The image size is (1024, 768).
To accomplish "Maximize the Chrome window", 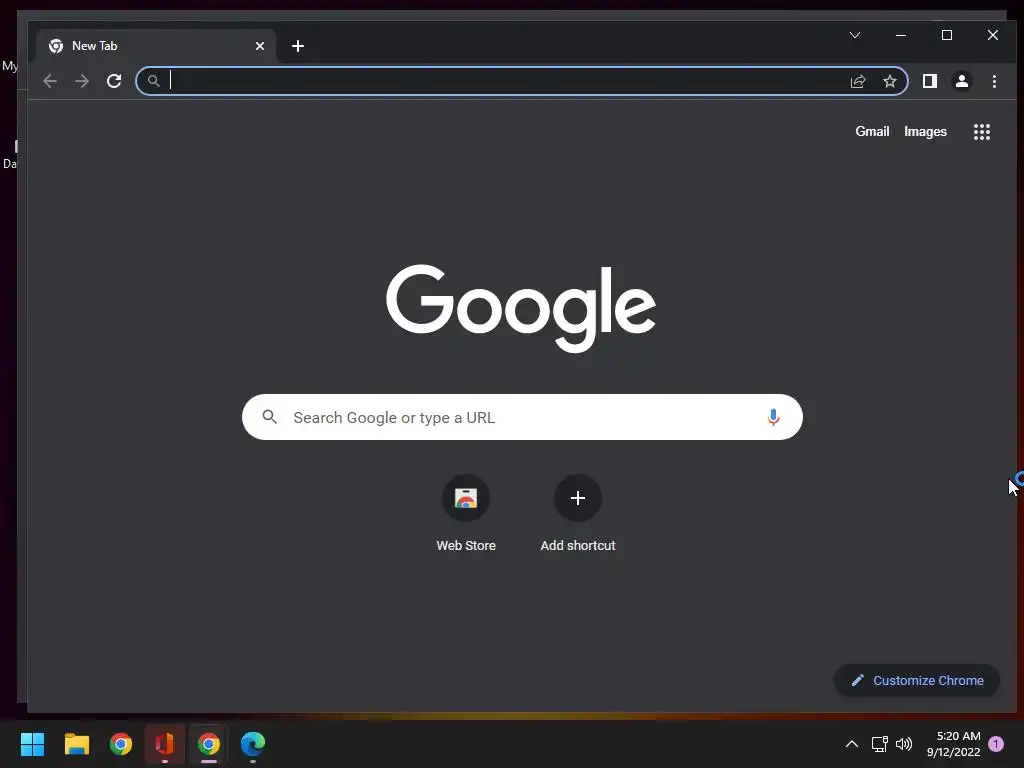I will (x=947, y=35).
